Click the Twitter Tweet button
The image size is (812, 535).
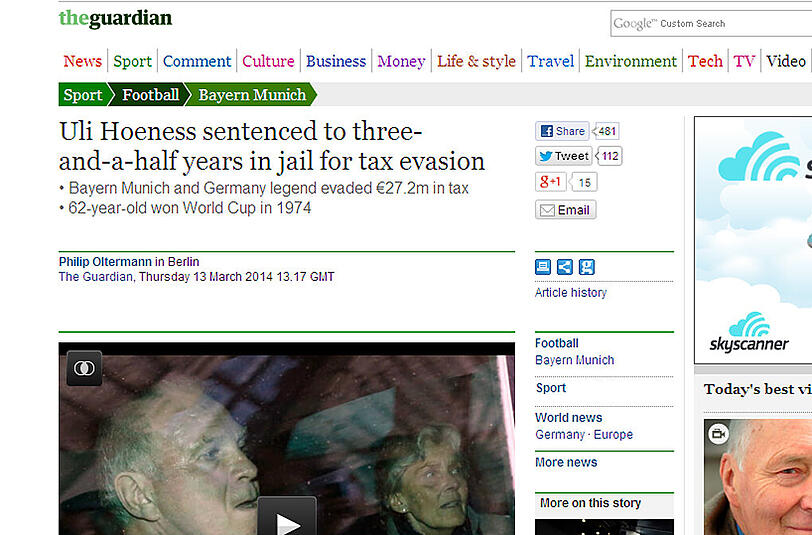(563, 156)
